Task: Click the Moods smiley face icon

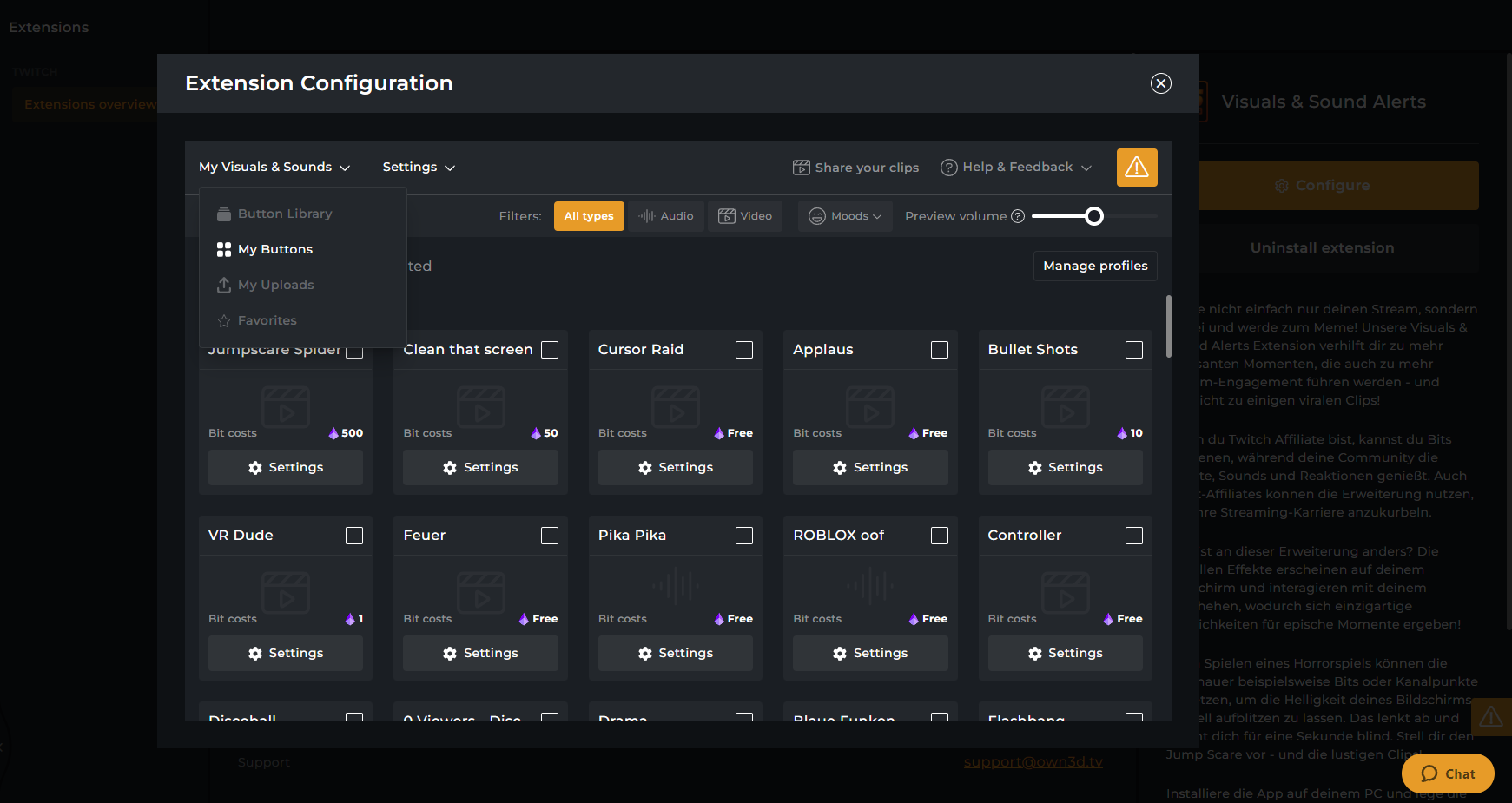Action: (817, 216)
